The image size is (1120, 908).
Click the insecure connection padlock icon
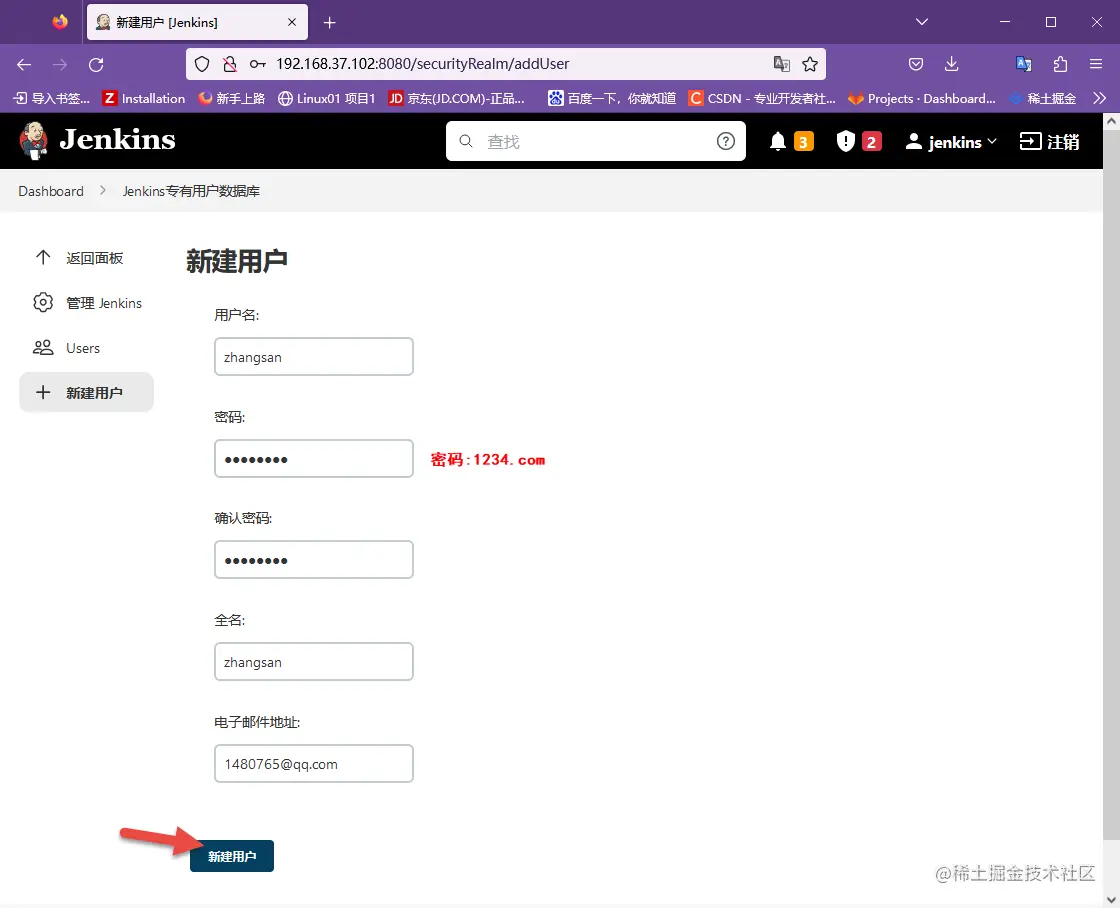point(229,64)
